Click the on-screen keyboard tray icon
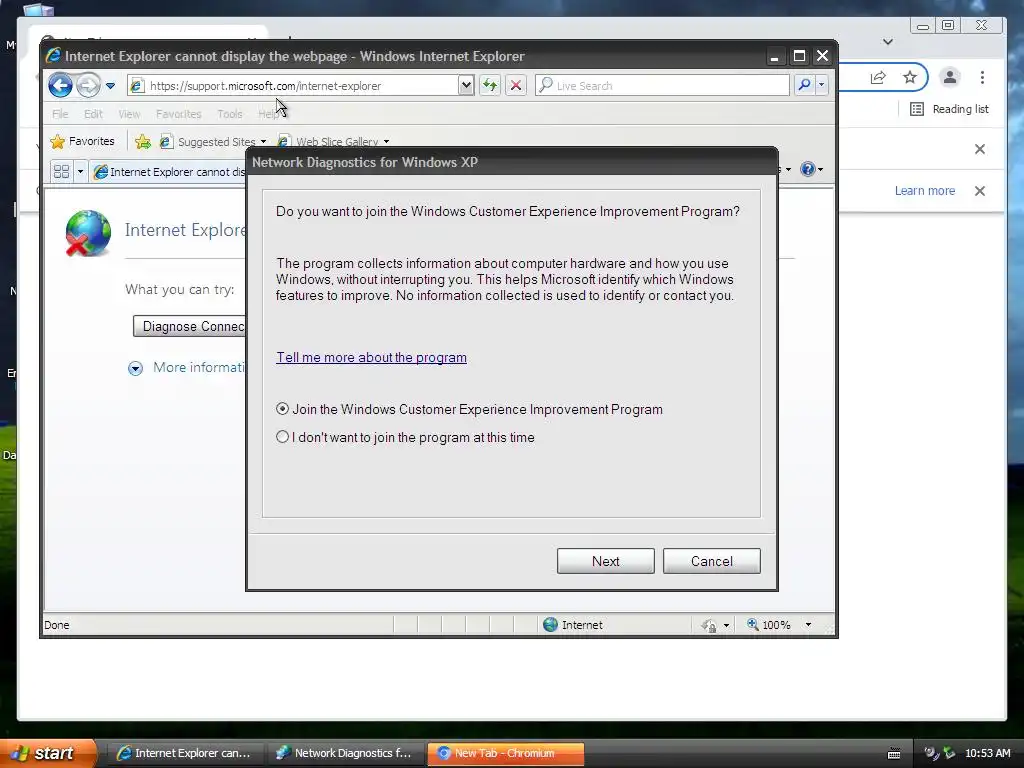 click(x=894, y=754)
